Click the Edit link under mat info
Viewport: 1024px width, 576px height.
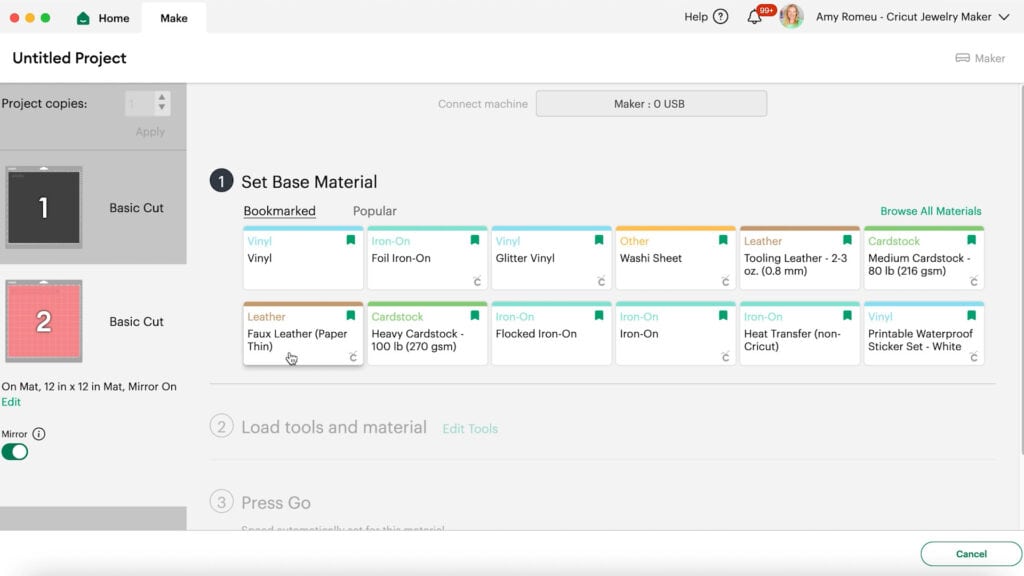click(10, 402)
